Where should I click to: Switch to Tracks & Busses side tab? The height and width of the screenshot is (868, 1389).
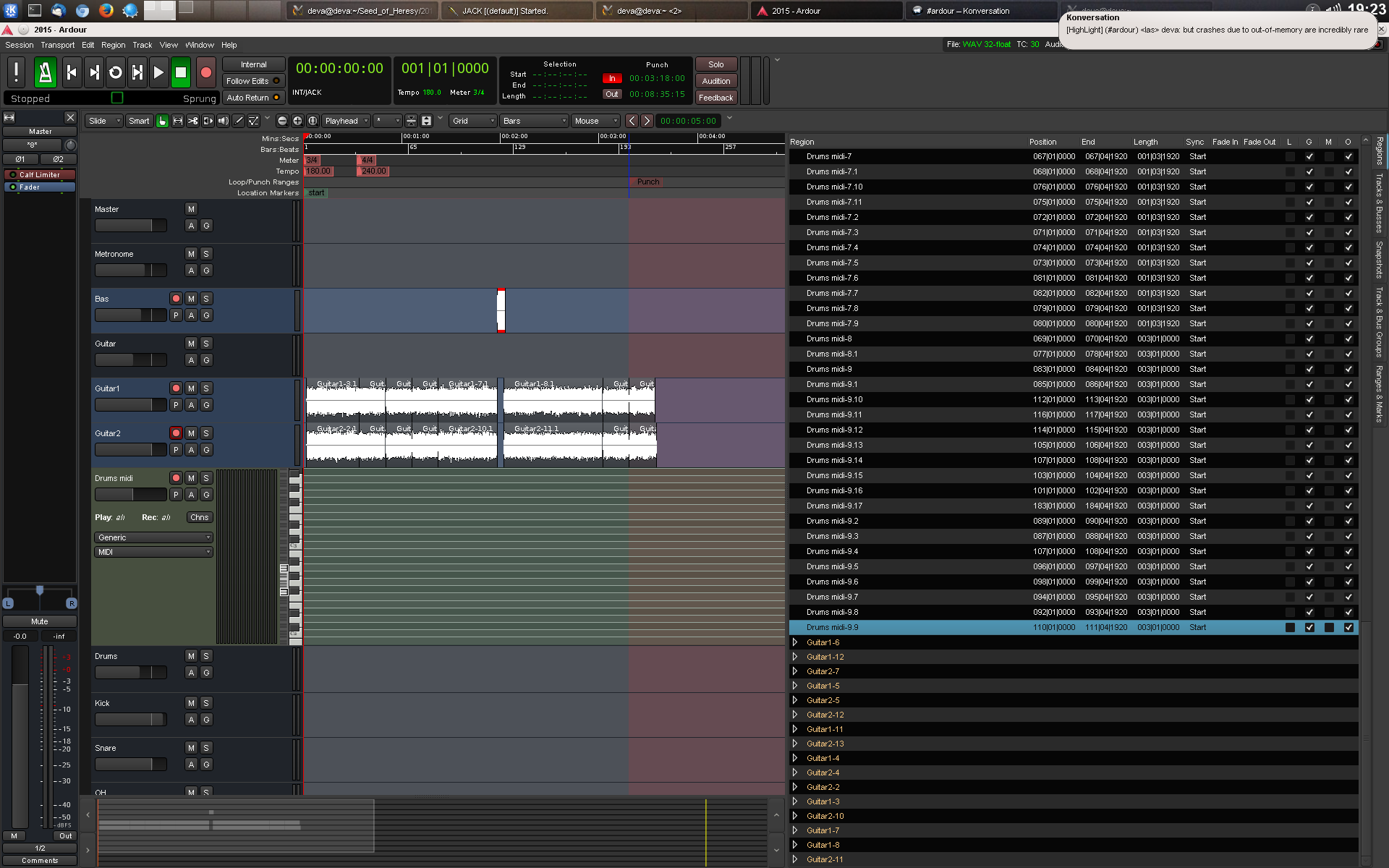click(x=1380, y=203)
